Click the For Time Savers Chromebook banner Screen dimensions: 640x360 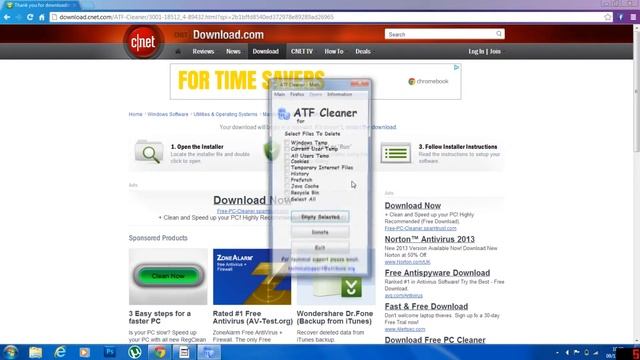[316, 81]
